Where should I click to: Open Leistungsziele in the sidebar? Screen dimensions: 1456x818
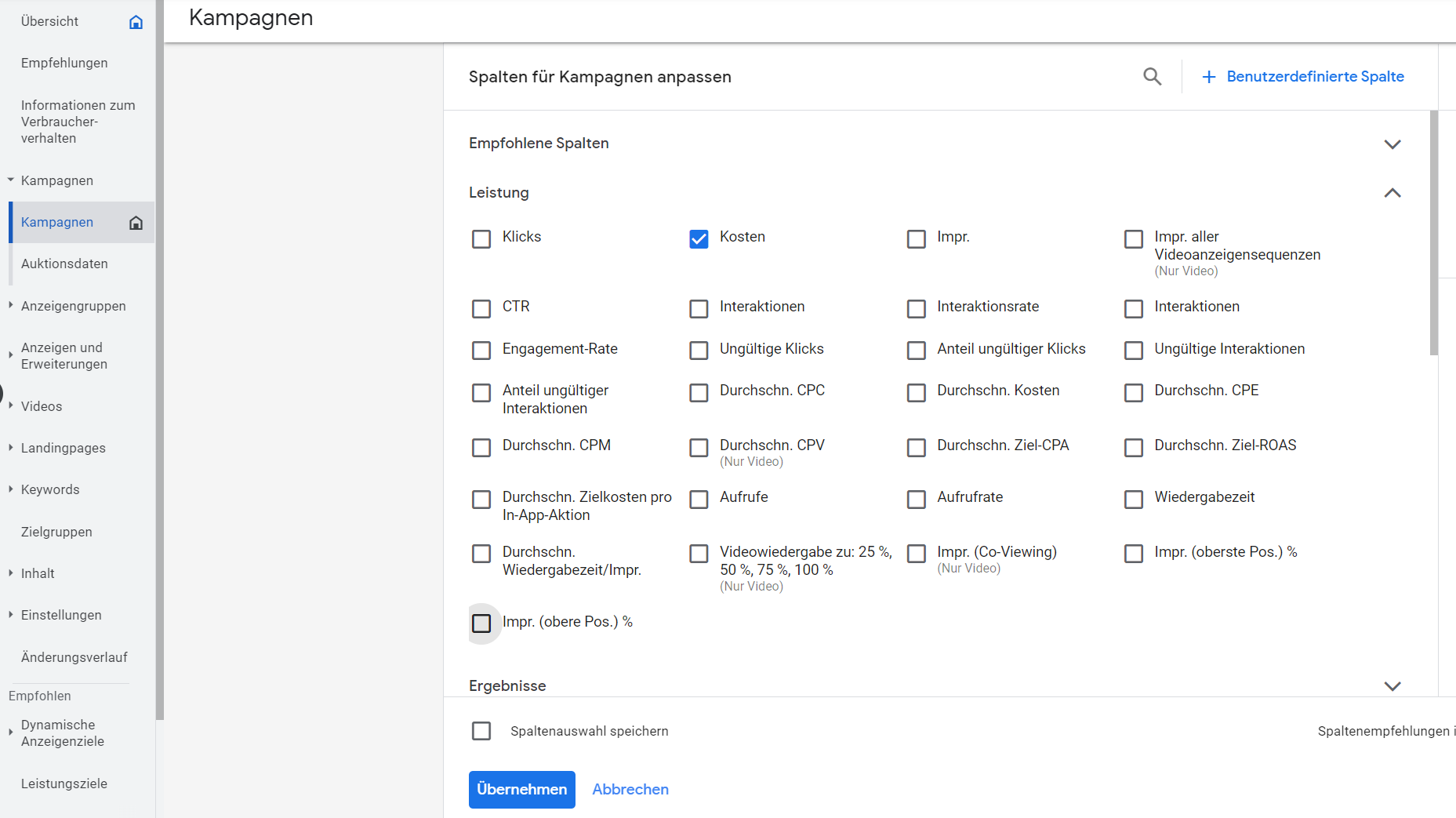(x=64, y=783)
